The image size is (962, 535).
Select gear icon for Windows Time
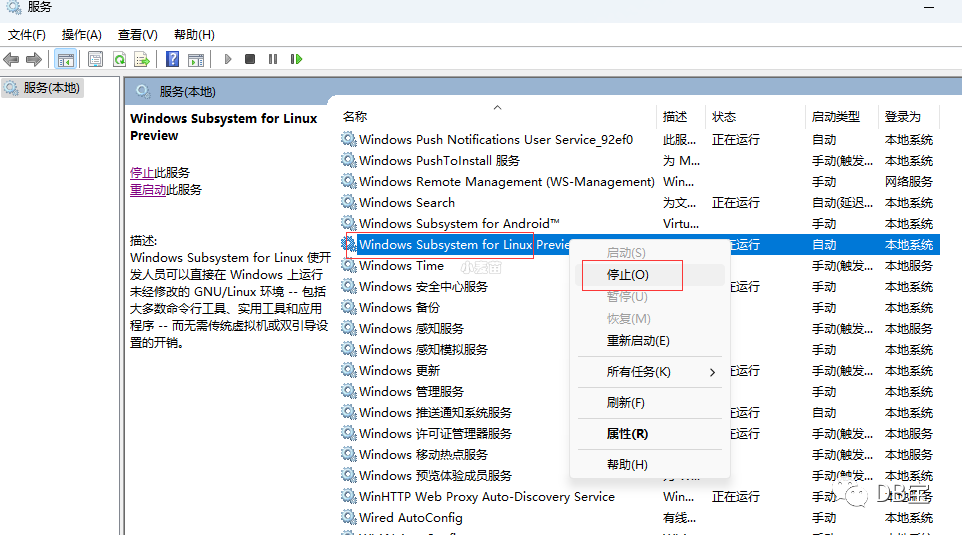[348, 266]
